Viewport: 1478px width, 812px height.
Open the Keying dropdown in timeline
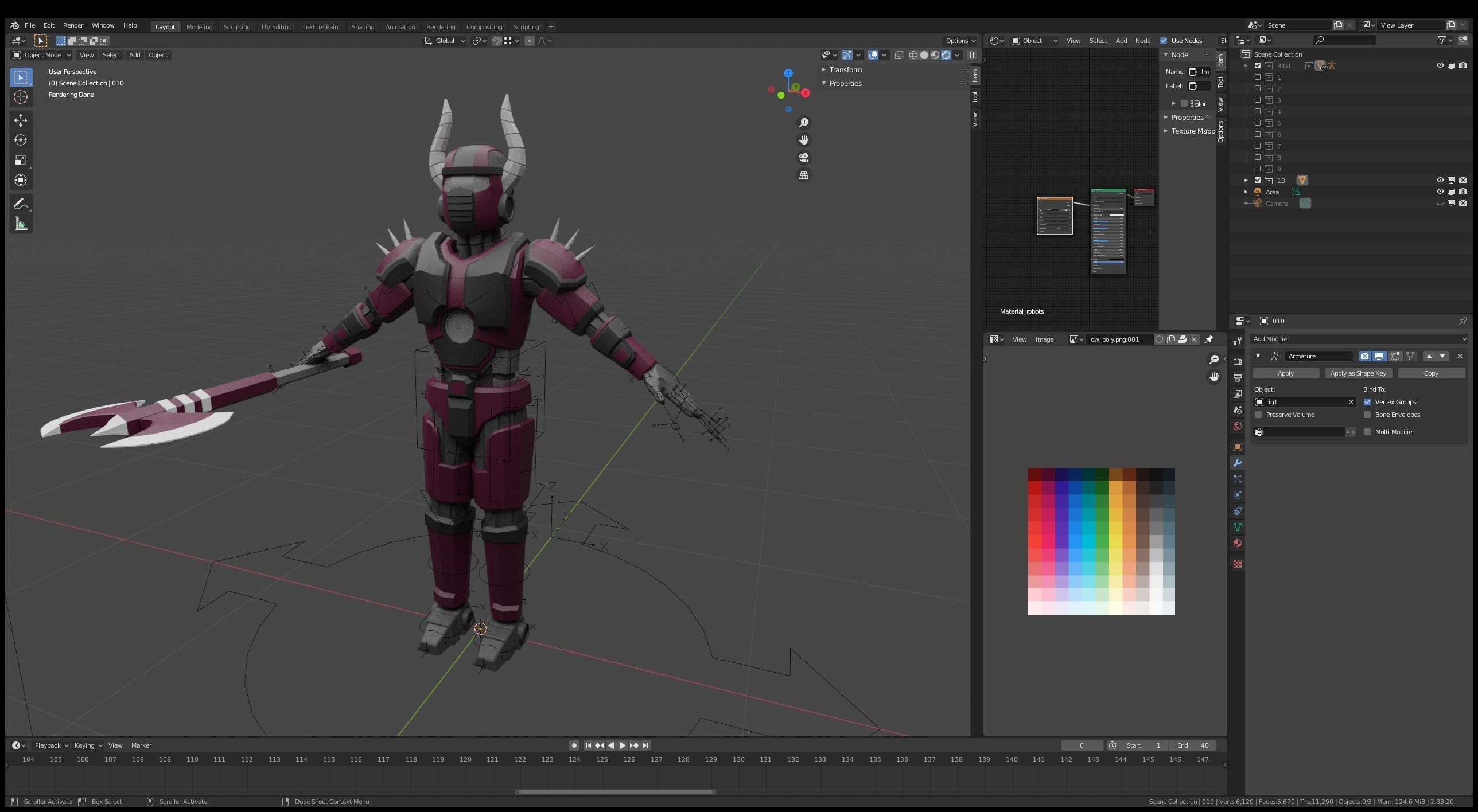click(88, 745)
